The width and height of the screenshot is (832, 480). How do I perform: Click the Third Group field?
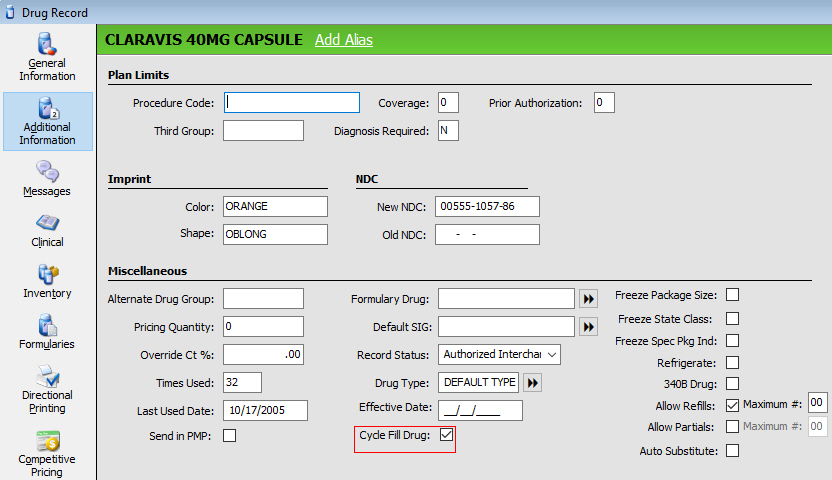click(x=263, y=130)
